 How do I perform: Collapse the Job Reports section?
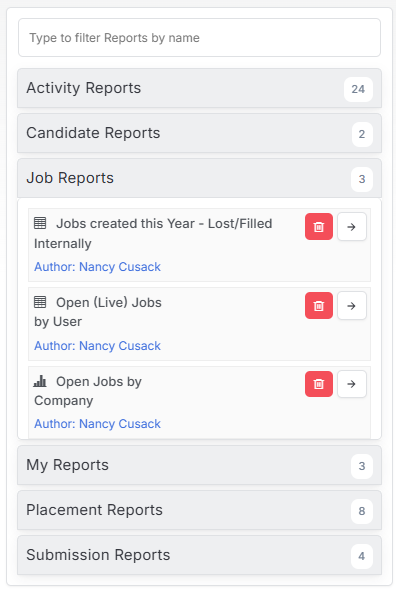[x=199, y=178]
